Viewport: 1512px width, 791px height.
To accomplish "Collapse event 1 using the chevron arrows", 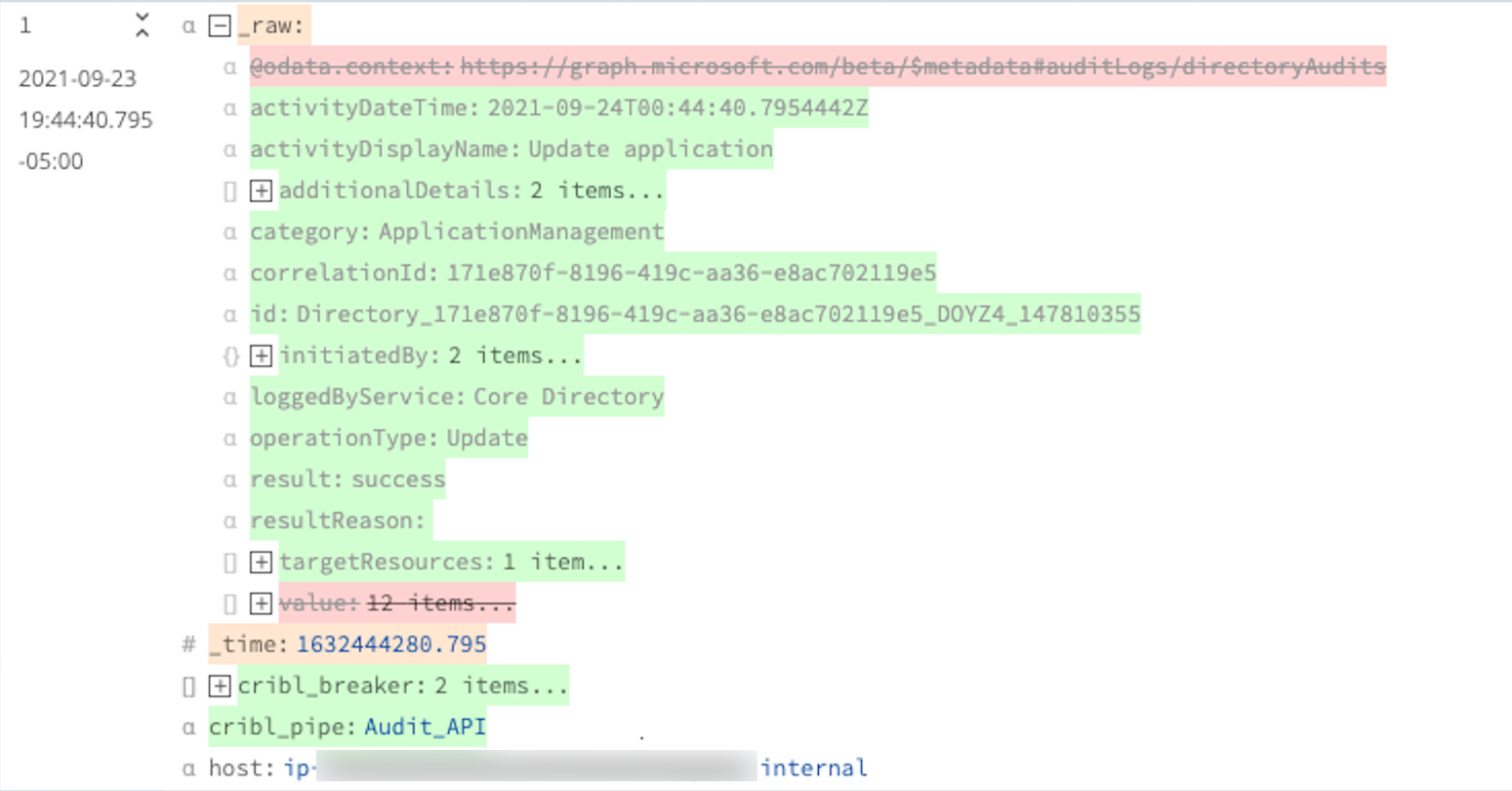I will tap(142, 26).
